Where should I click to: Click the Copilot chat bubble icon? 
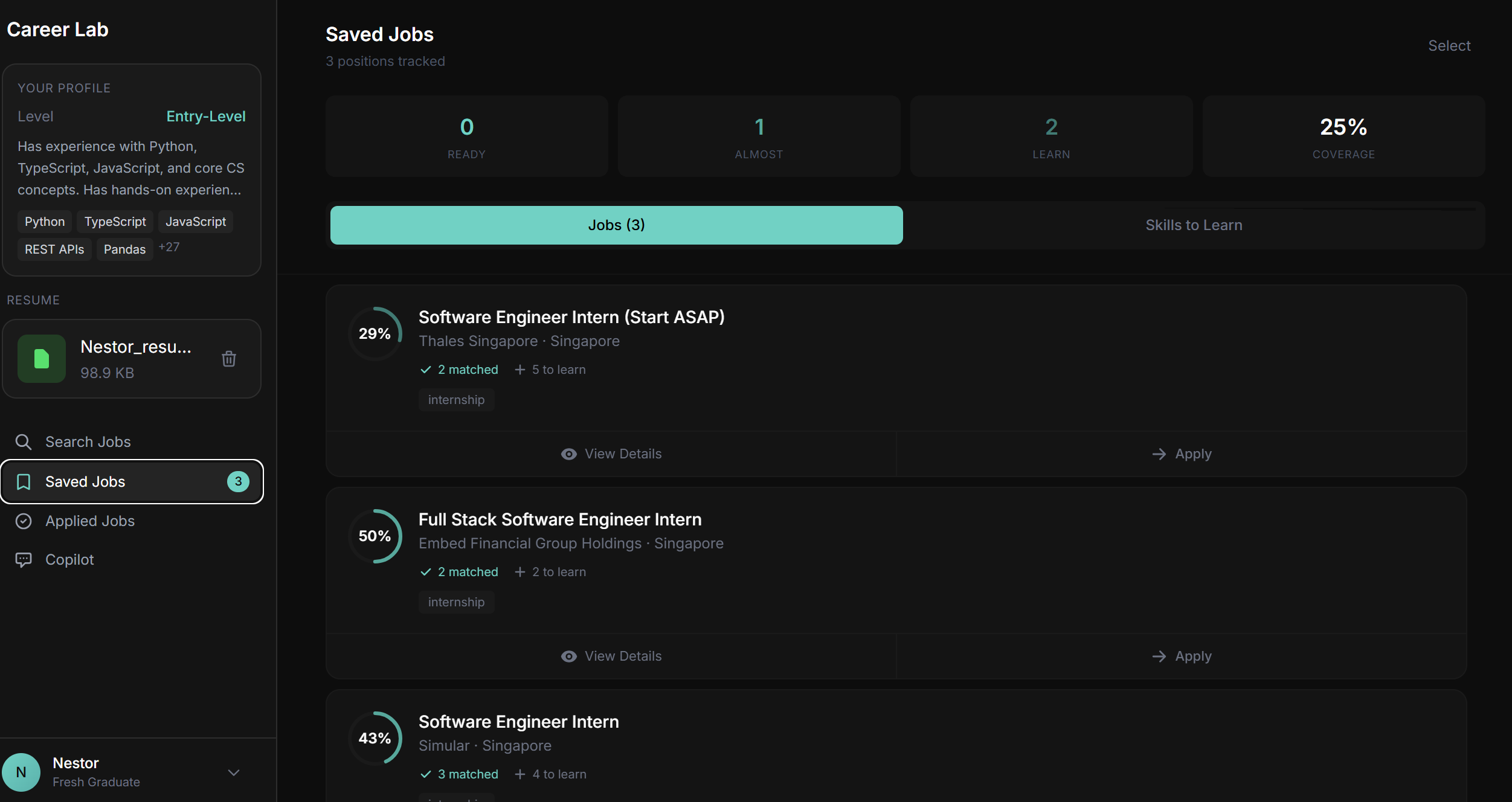pyautogui.click(x=24, y=560)
